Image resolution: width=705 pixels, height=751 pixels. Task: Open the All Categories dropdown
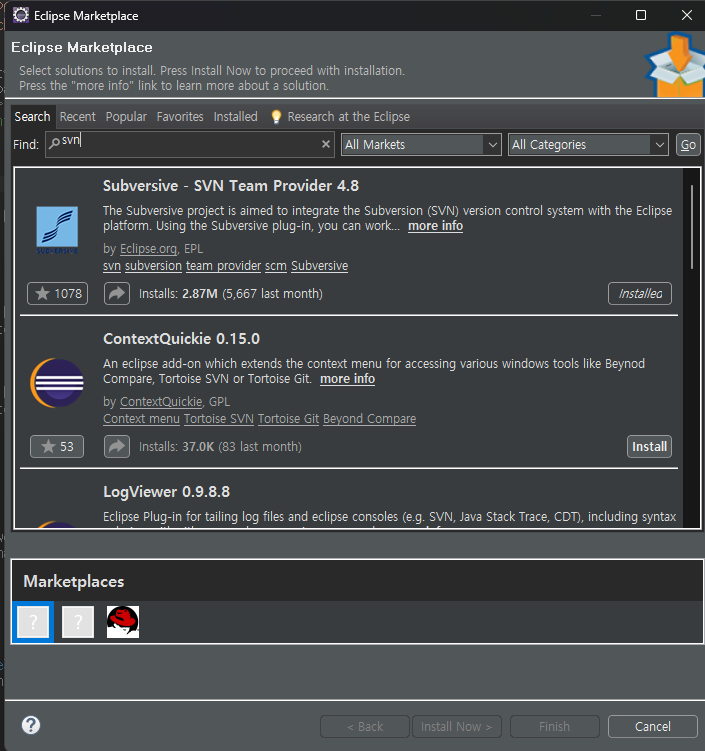[x=588, y=145]
